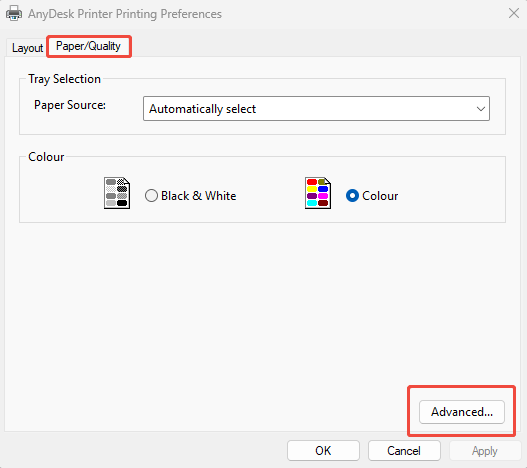Screen dimensions: 527x468
Task: Click the AnyDesk Printer Printing Preferences title
Action: pyautogui.click(x=125, y=14)
